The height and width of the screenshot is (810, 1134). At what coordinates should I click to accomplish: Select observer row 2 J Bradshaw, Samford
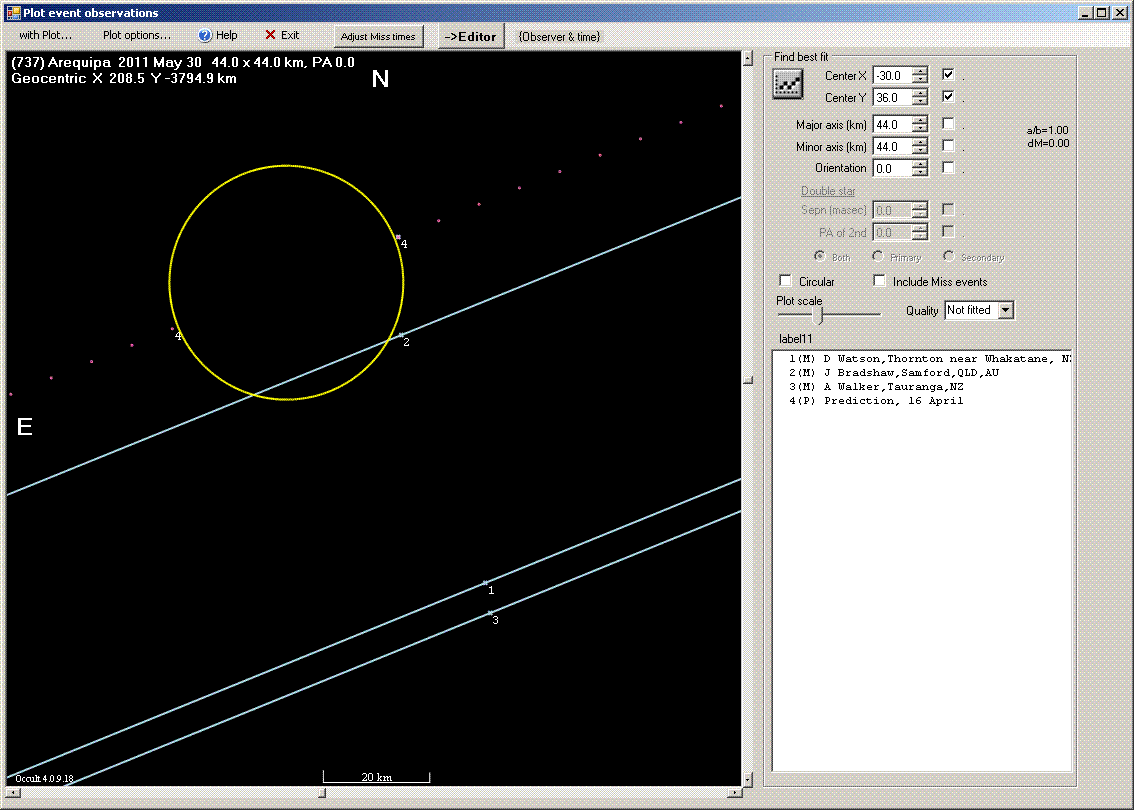coord(894,372)
